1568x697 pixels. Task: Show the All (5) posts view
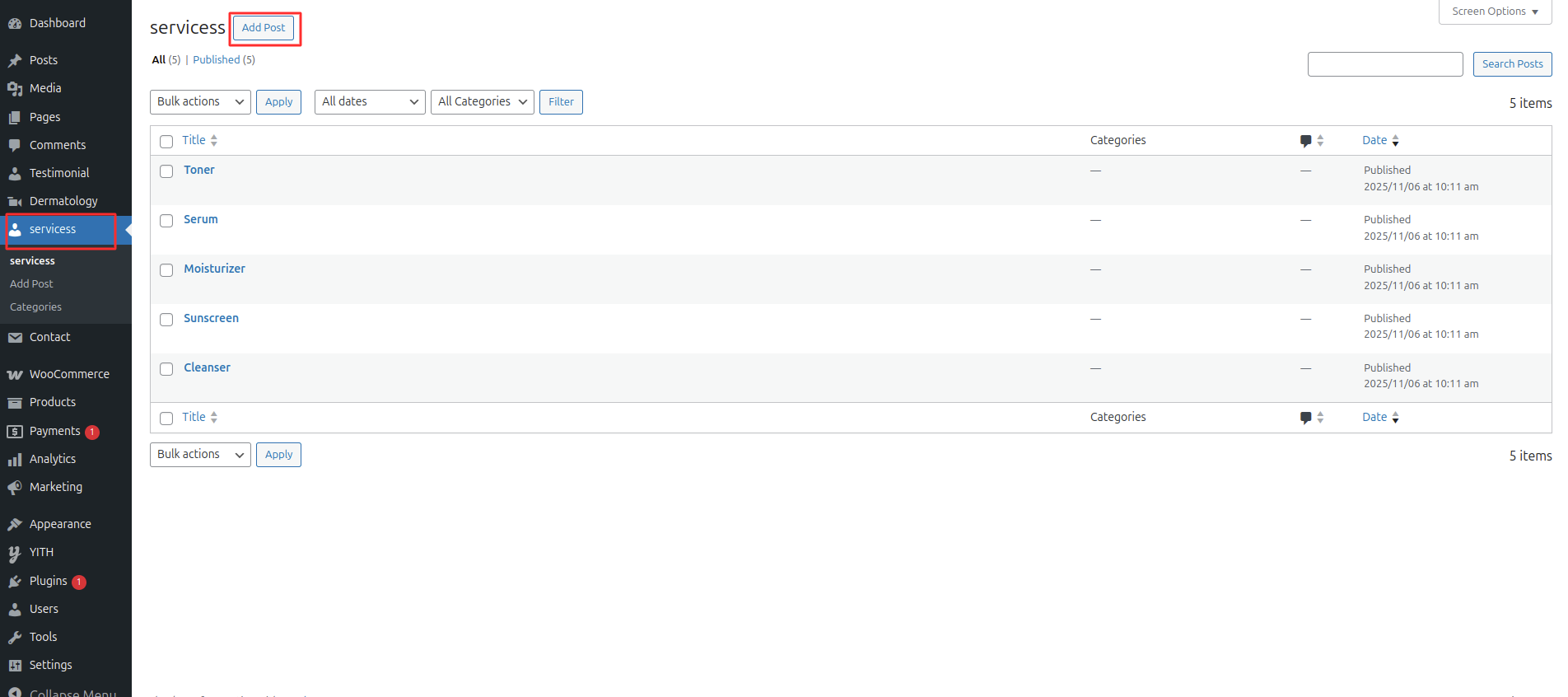166,60
